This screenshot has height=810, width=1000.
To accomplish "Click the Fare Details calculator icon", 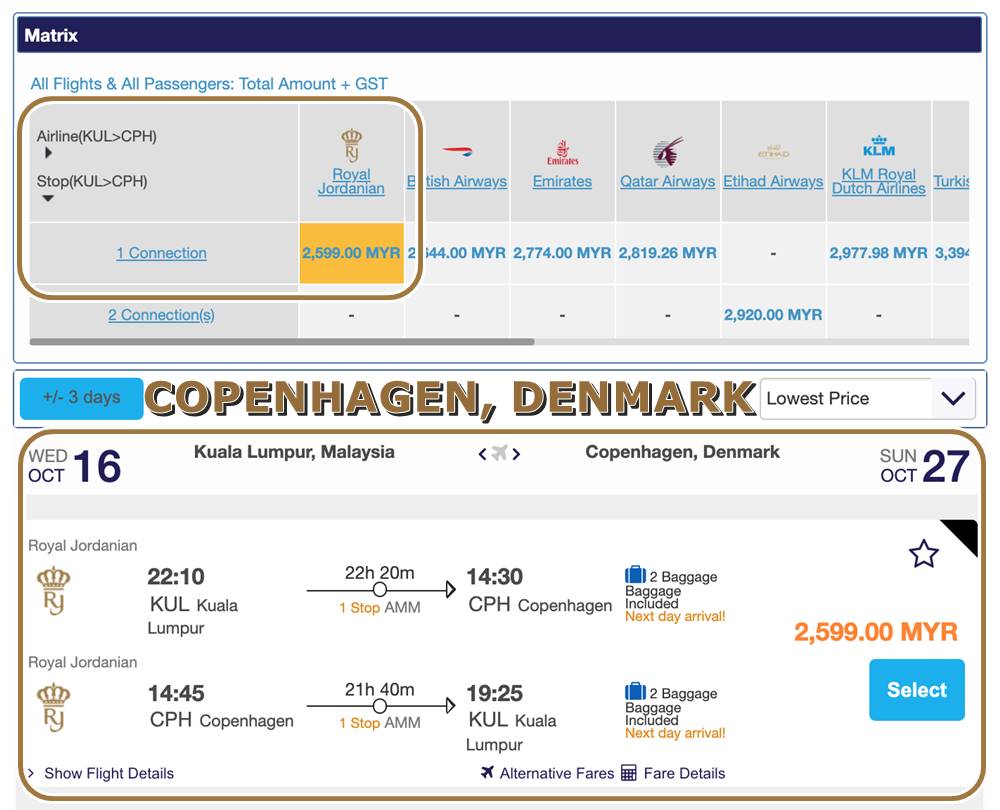I will coord(628,773).
